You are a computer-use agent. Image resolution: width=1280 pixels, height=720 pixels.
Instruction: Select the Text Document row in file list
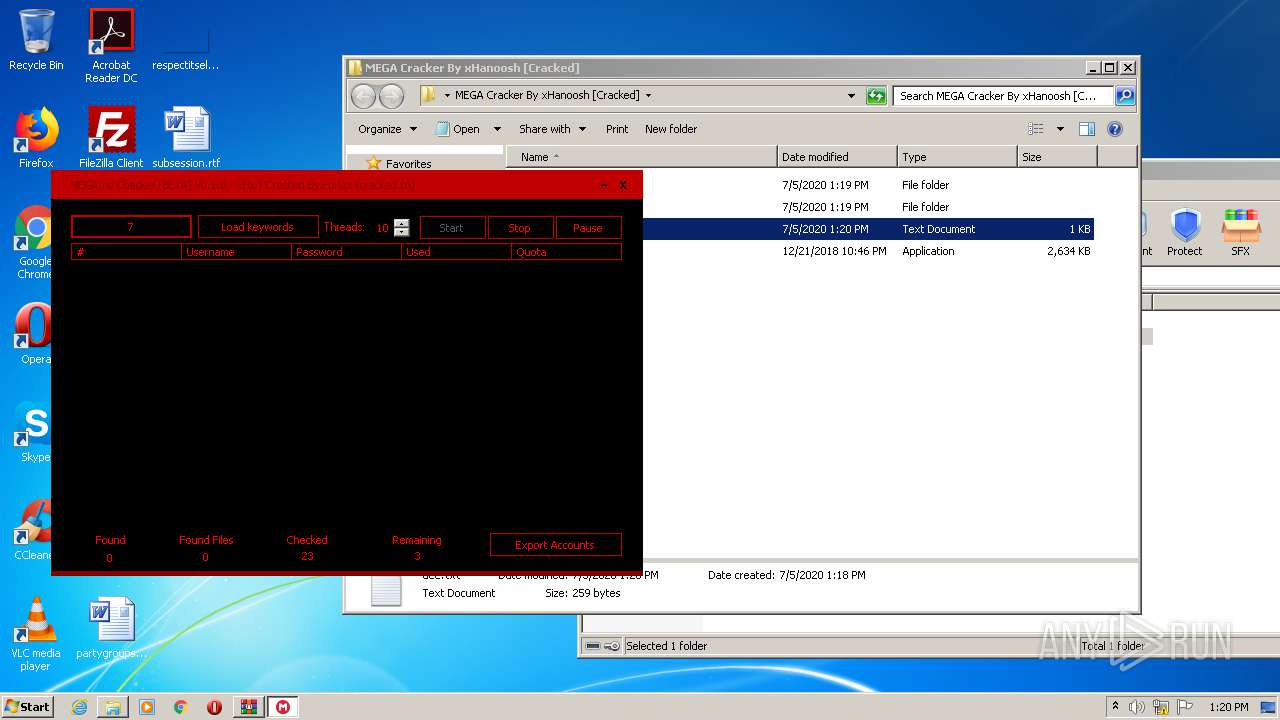tap(867, 229)
